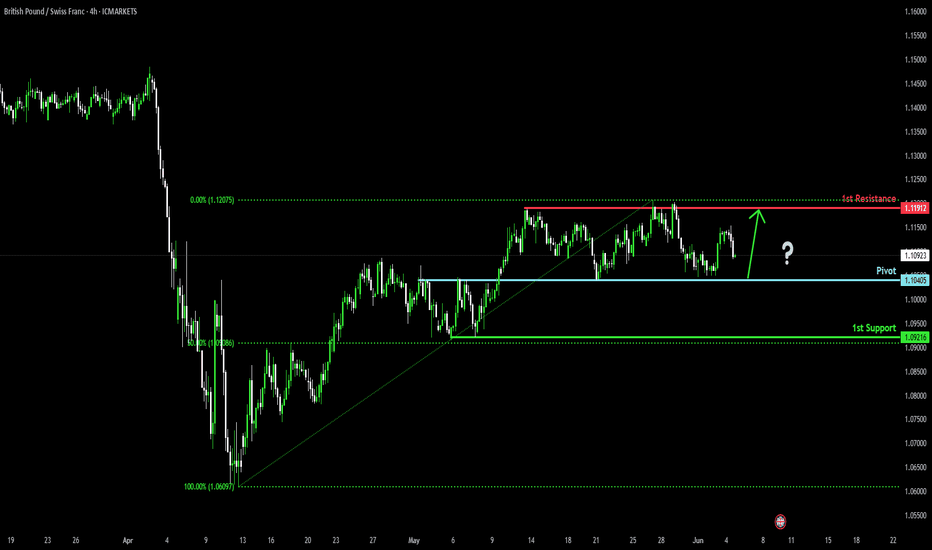Click the 1.05500 price axis label
Viewport: 932px width, 550px height.
915,516
